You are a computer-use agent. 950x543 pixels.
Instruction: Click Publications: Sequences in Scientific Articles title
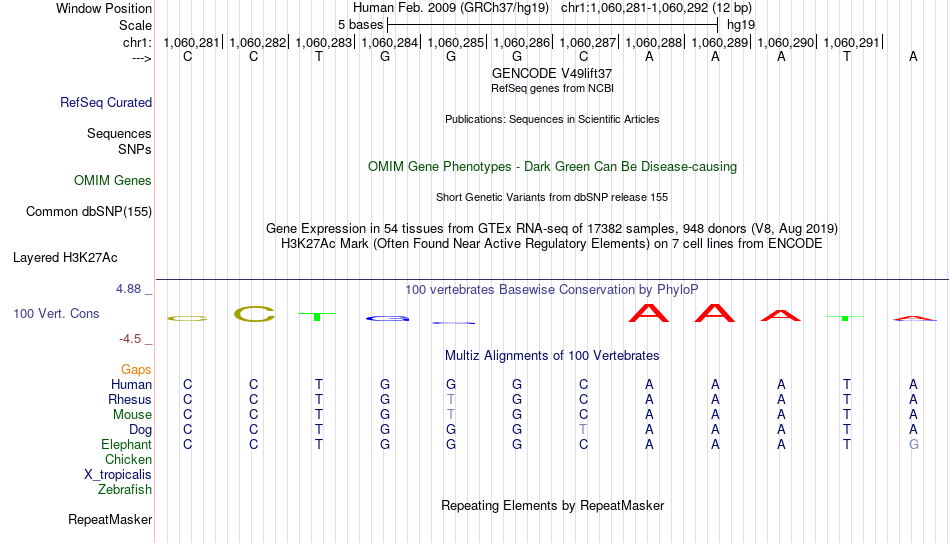click(x=552, y=119)
